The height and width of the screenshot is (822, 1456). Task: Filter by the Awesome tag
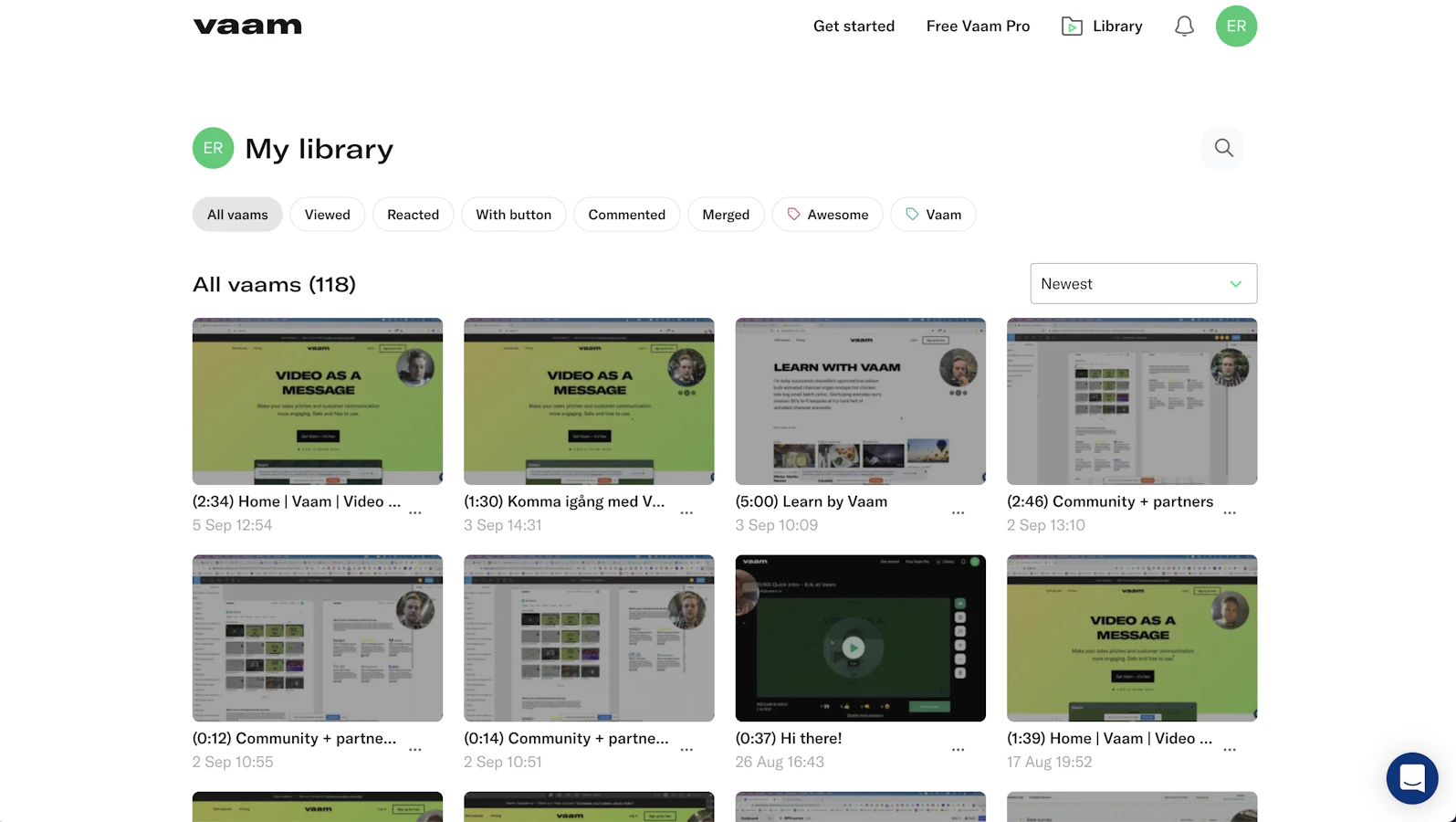coord(828,215)
